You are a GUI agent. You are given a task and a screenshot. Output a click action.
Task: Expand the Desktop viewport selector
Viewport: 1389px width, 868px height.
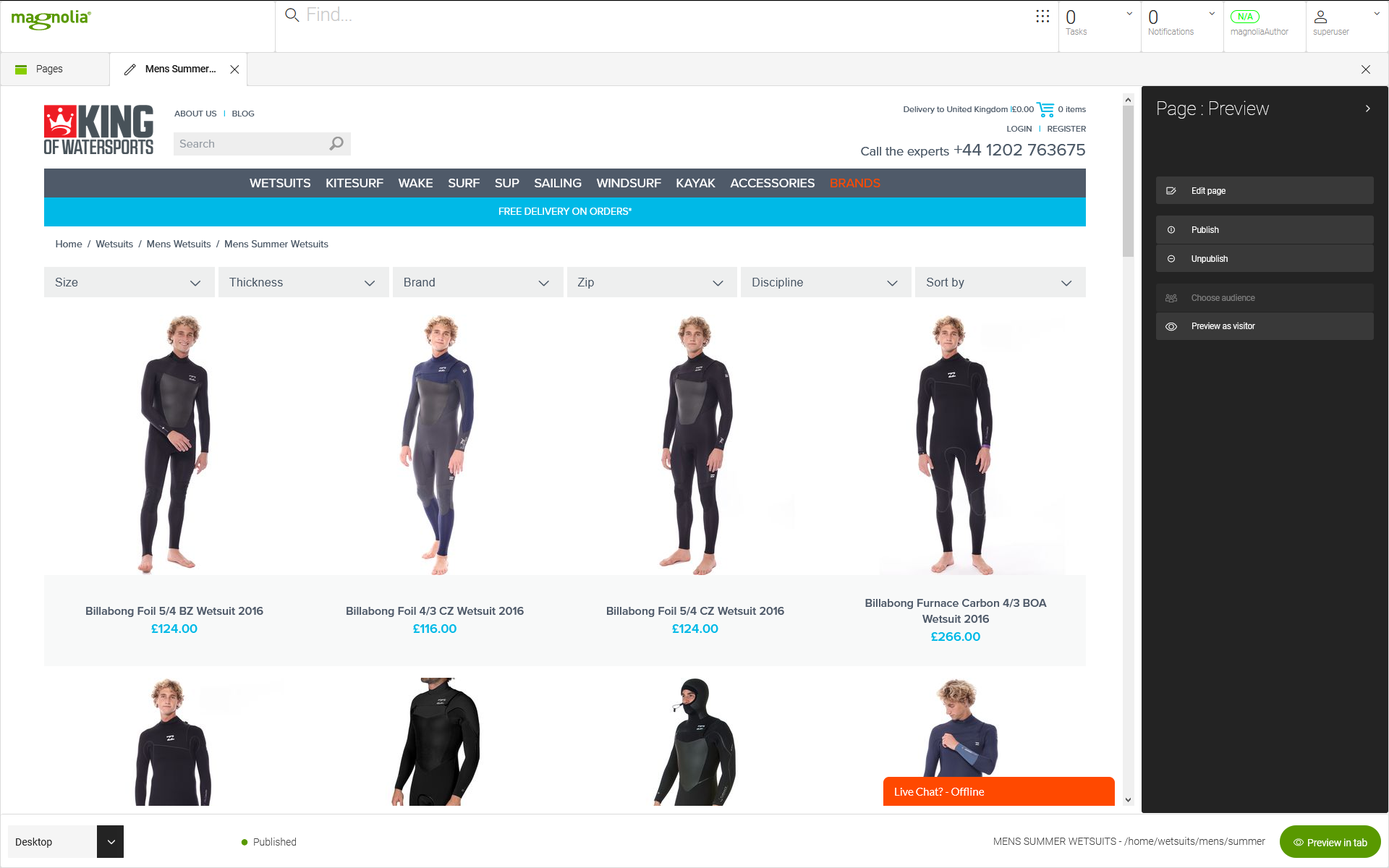click(110, 841)
